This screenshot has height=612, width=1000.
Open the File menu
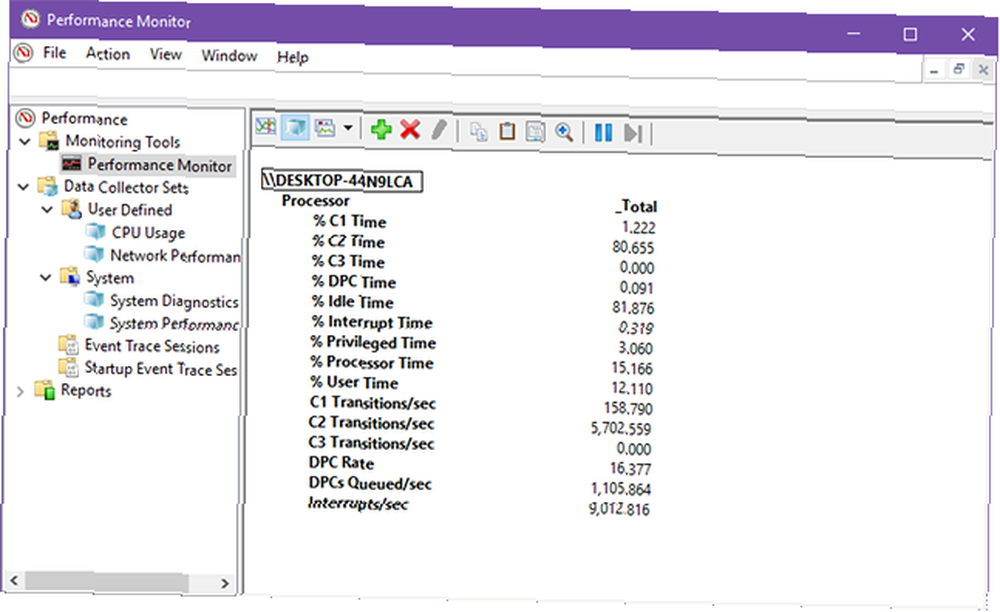click(x=54, y=53)
